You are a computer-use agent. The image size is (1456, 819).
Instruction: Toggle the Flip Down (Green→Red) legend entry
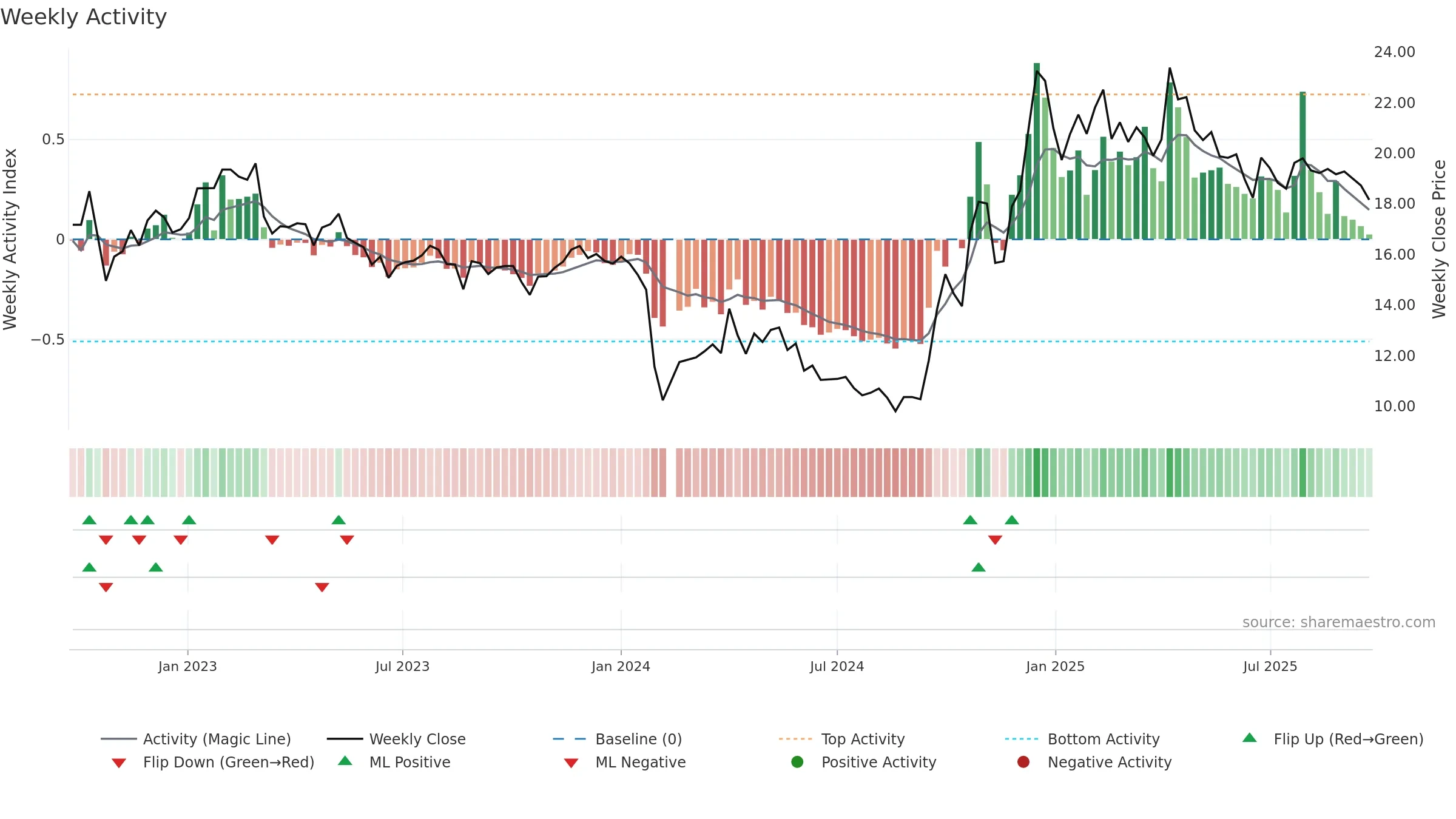tap(213, 762)
